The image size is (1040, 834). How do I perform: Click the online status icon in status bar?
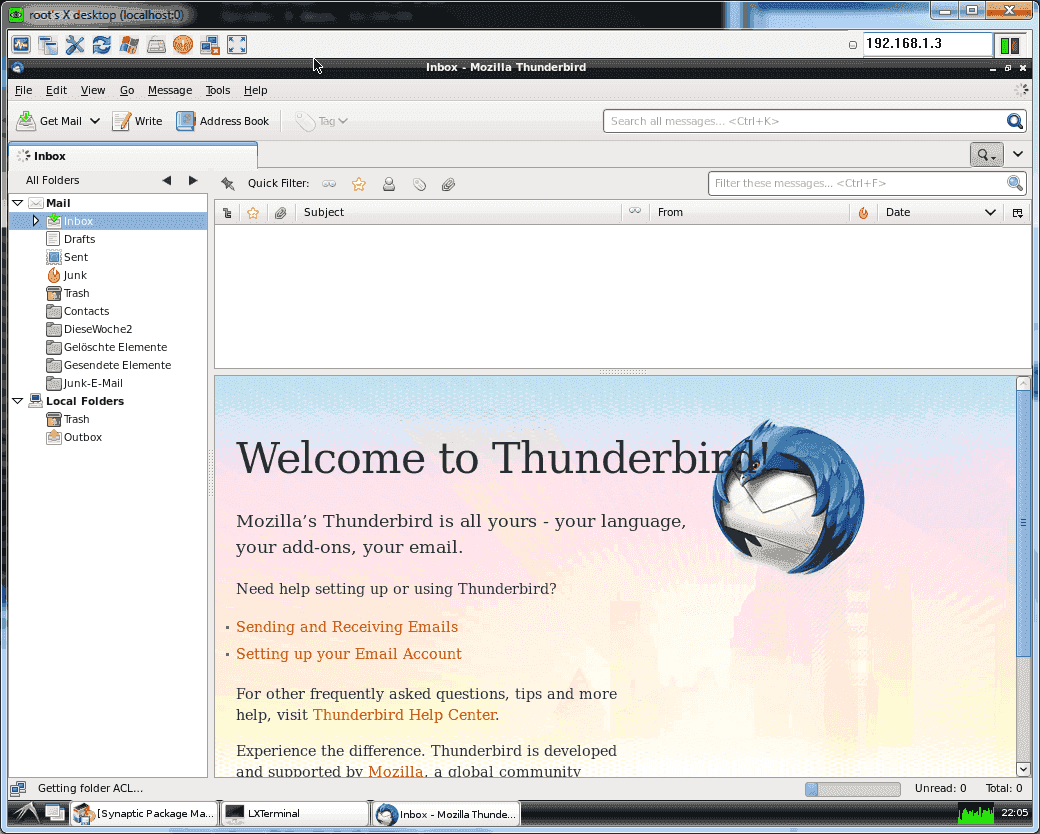pos(18,788)
